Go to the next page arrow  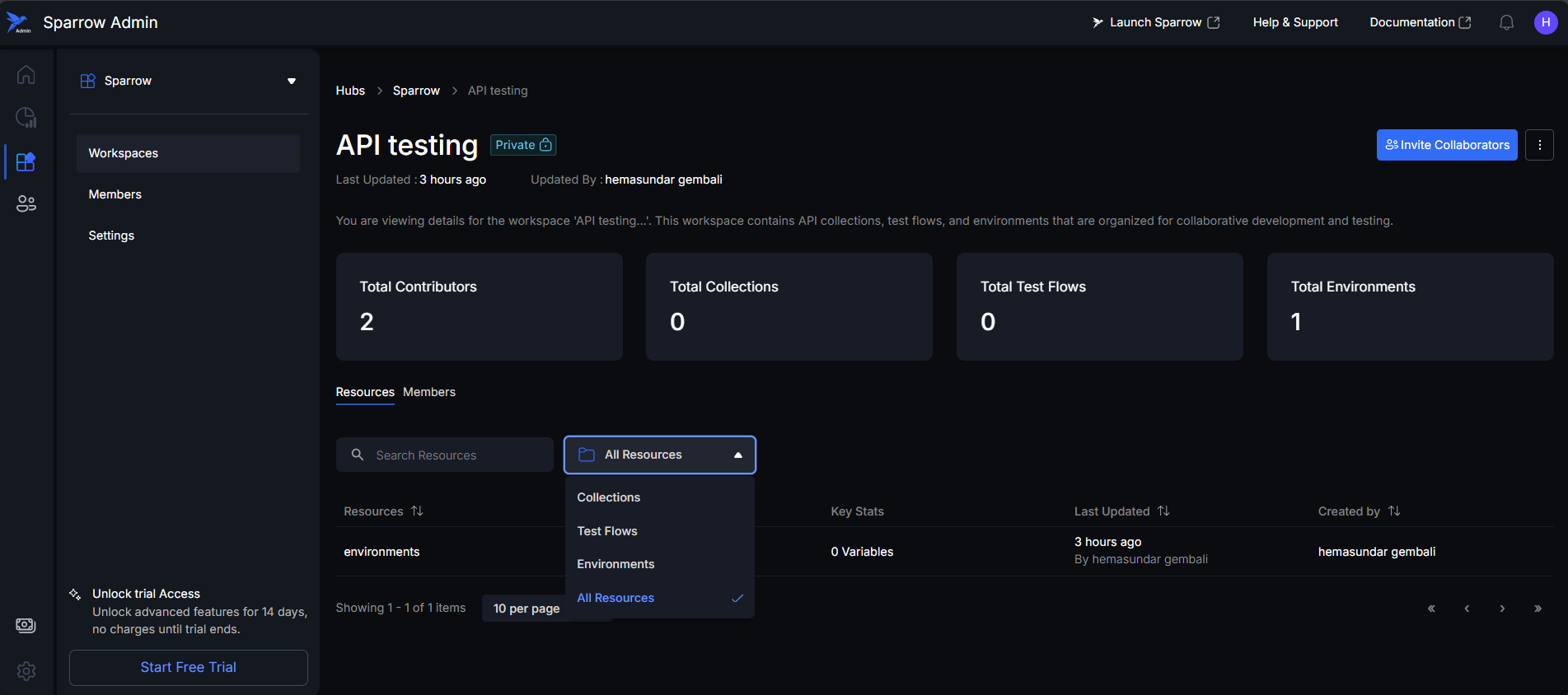(1502, 609)
